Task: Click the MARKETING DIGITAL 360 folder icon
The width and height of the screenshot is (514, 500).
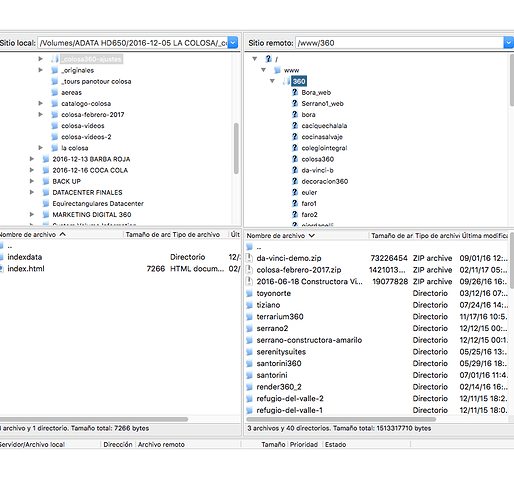Action: [46, 214]
